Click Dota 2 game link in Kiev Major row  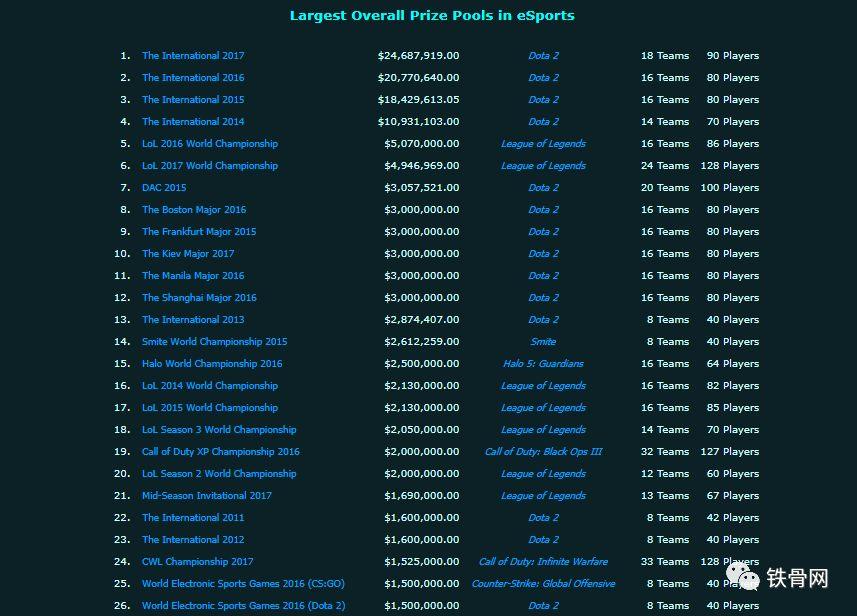[543, 254]
